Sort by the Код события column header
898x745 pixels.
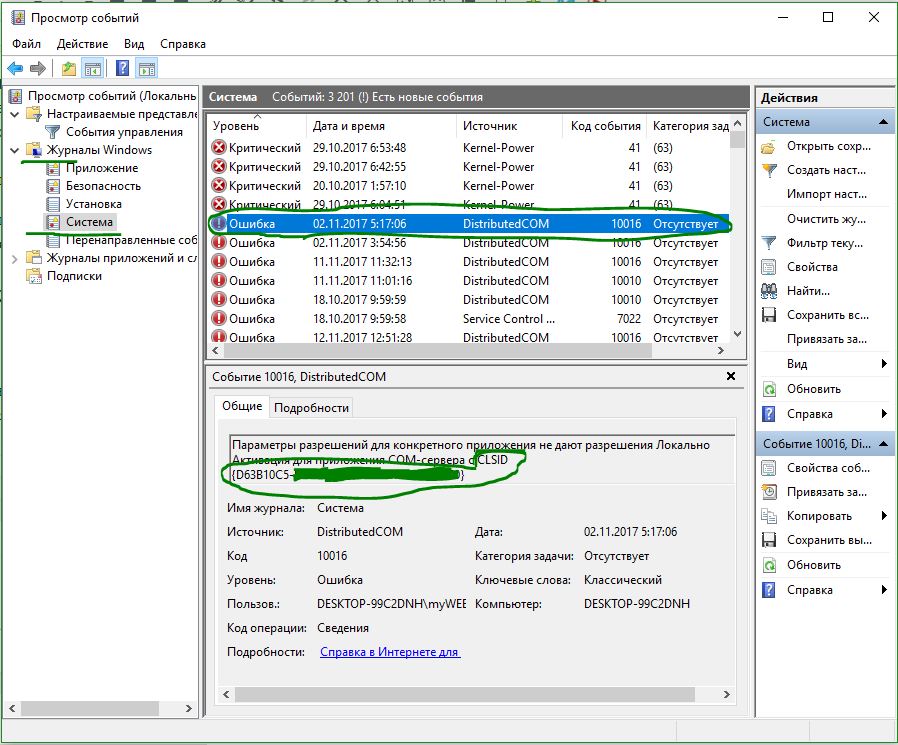point(605,126)
